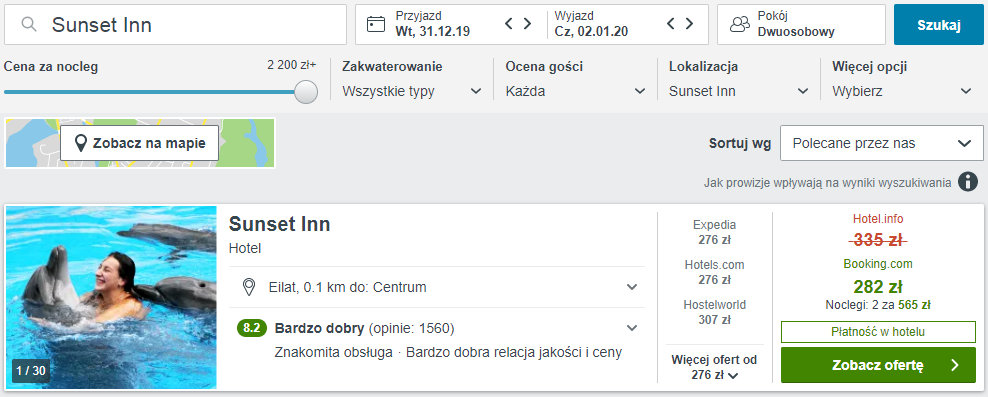
Task: Click the commission info icon
Action: click(x=968, y=183)
